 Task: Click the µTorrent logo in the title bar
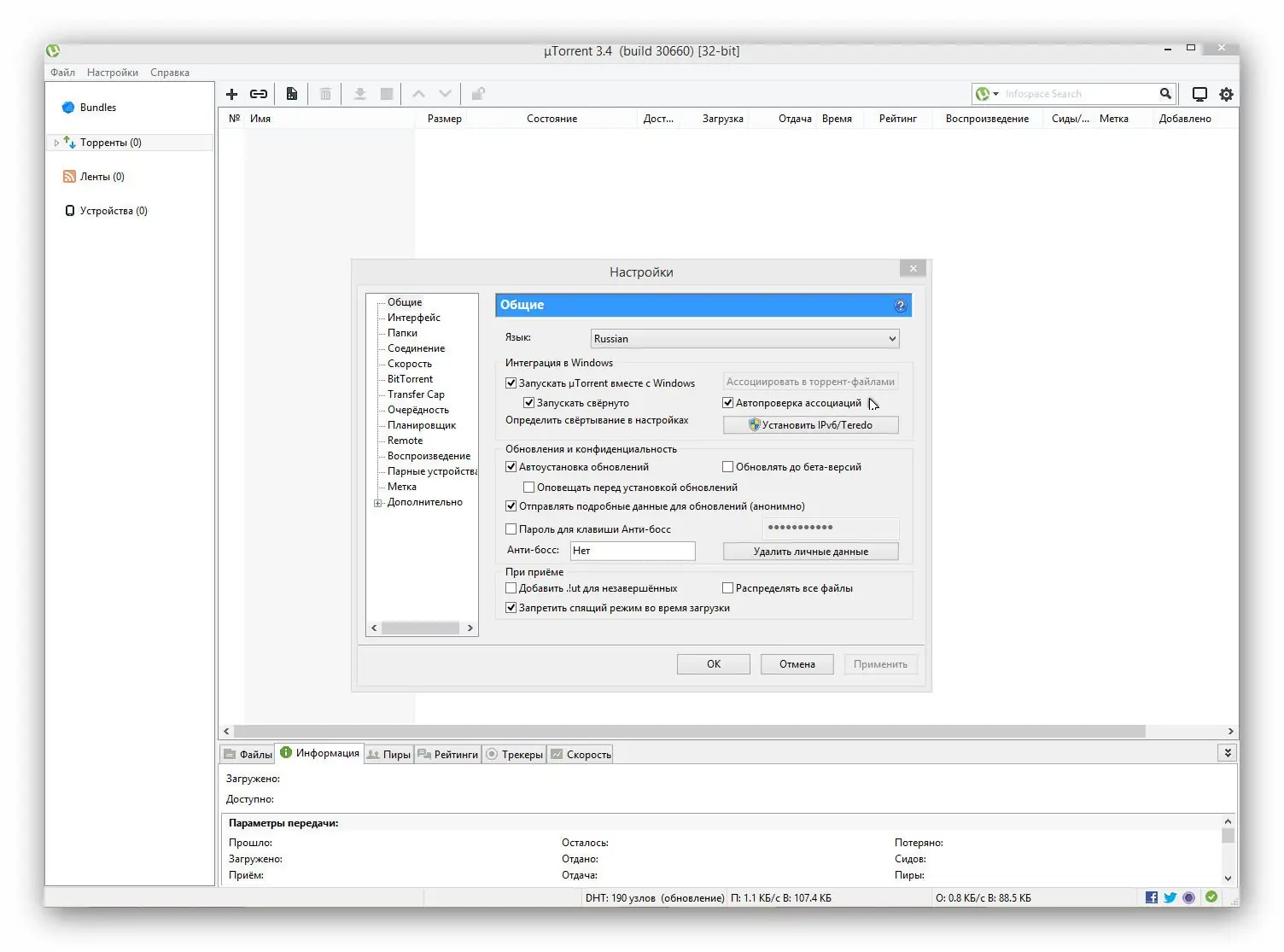54,51
